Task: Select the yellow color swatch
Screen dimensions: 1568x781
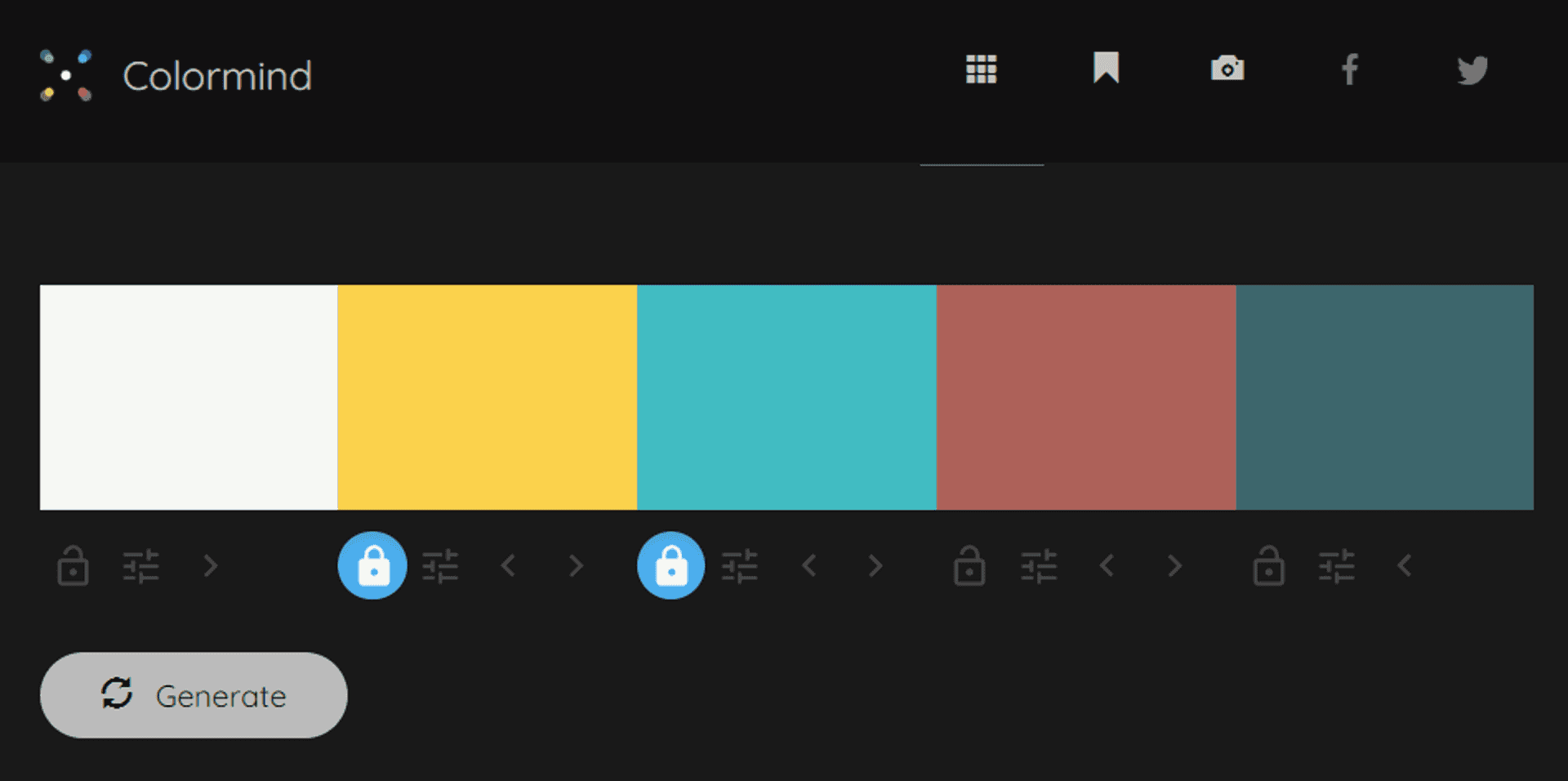Action: [x=488, y=397]
